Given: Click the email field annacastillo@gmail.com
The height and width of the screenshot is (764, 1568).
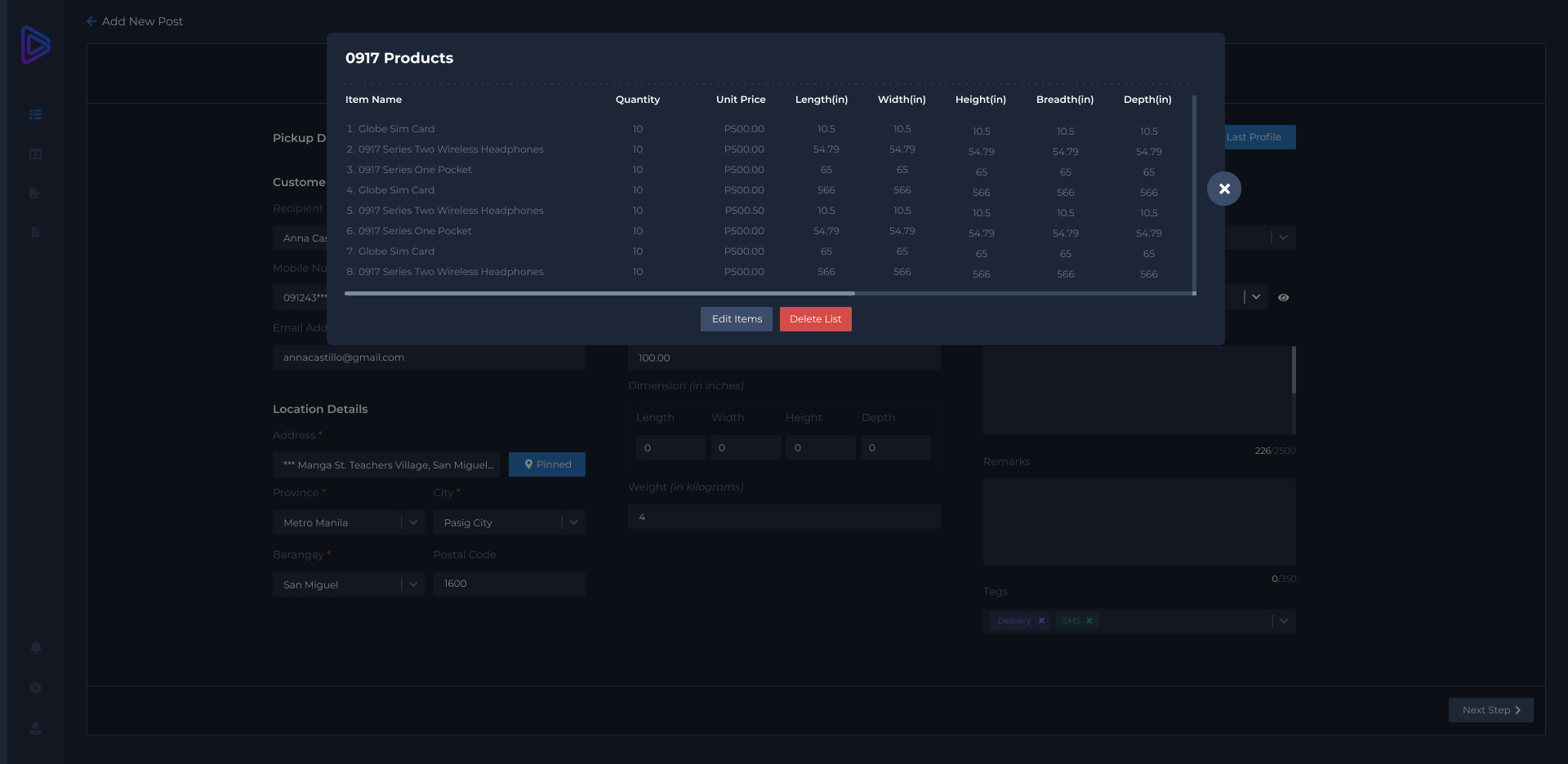Looking at the screenshot, I should coord(429,358).
